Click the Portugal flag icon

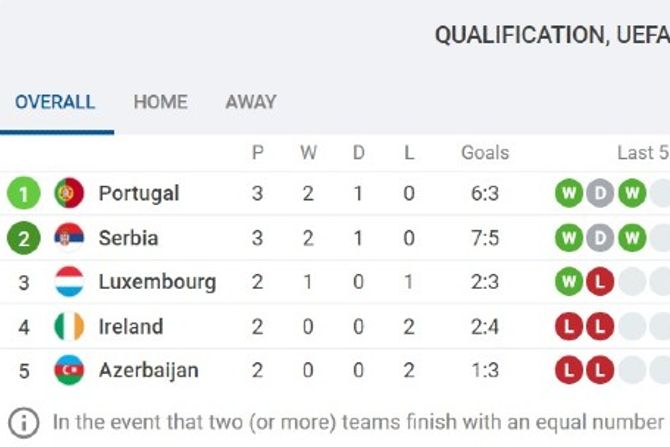click(69, 193)
